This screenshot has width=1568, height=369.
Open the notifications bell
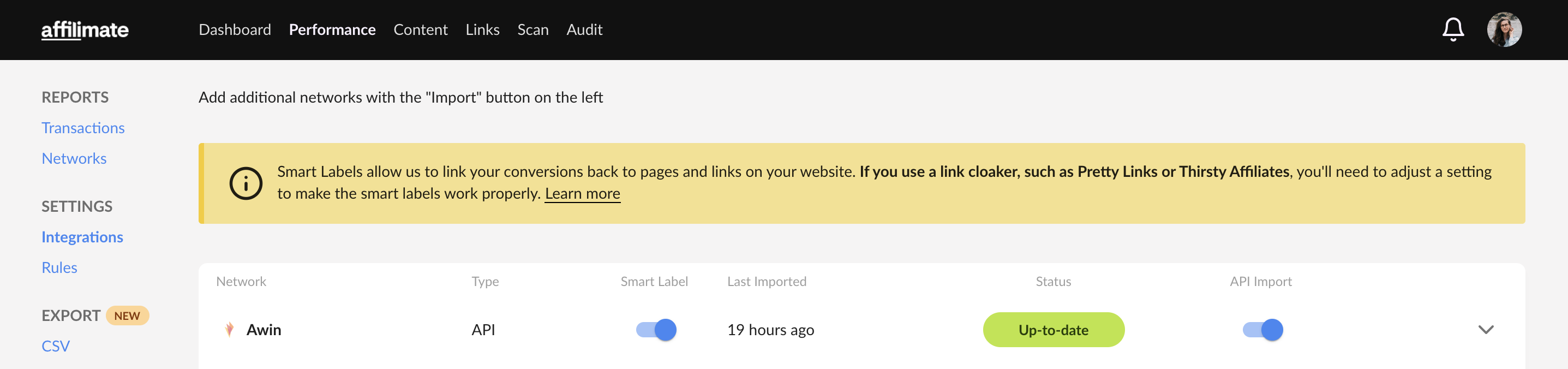click(1452, 29)
